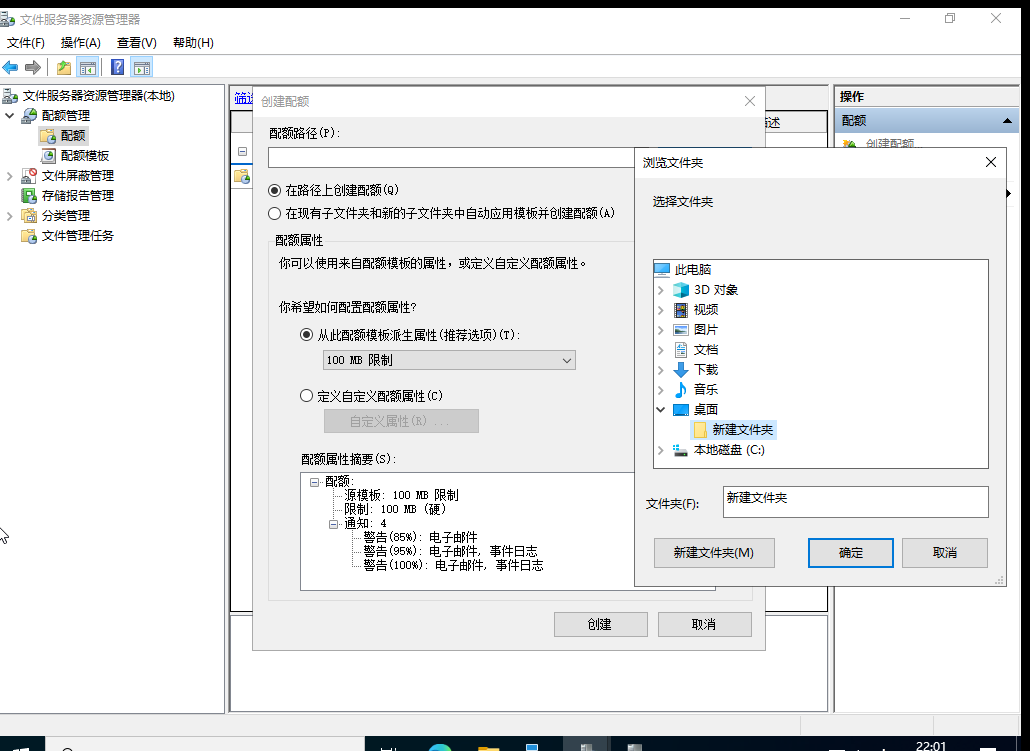
Task: Select 从此配额模板派生属性 radio option
Action: point(306,335)
